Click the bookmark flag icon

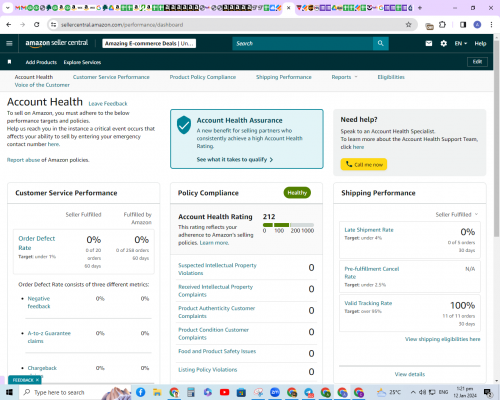[9, 62]
